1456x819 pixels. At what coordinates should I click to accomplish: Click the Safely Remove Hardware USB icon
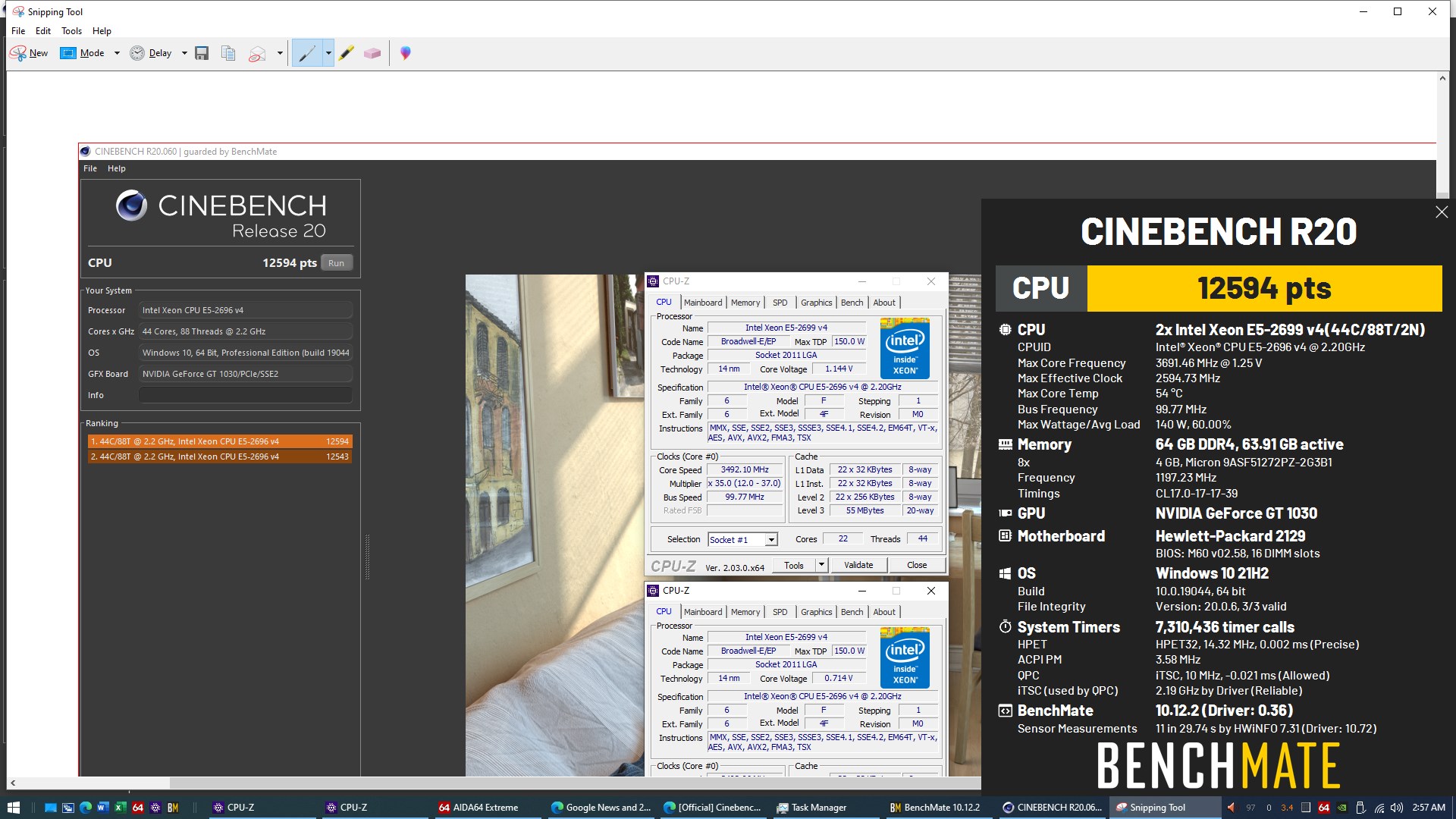point(1360,808)
